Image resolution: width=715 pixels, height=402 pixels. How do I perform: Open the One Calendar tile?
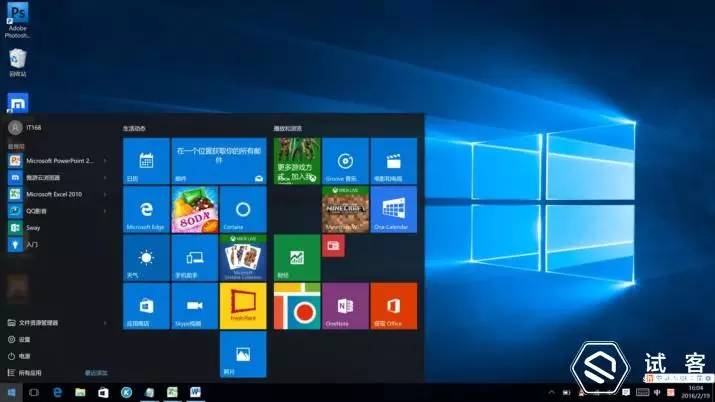tap(394, 210)
